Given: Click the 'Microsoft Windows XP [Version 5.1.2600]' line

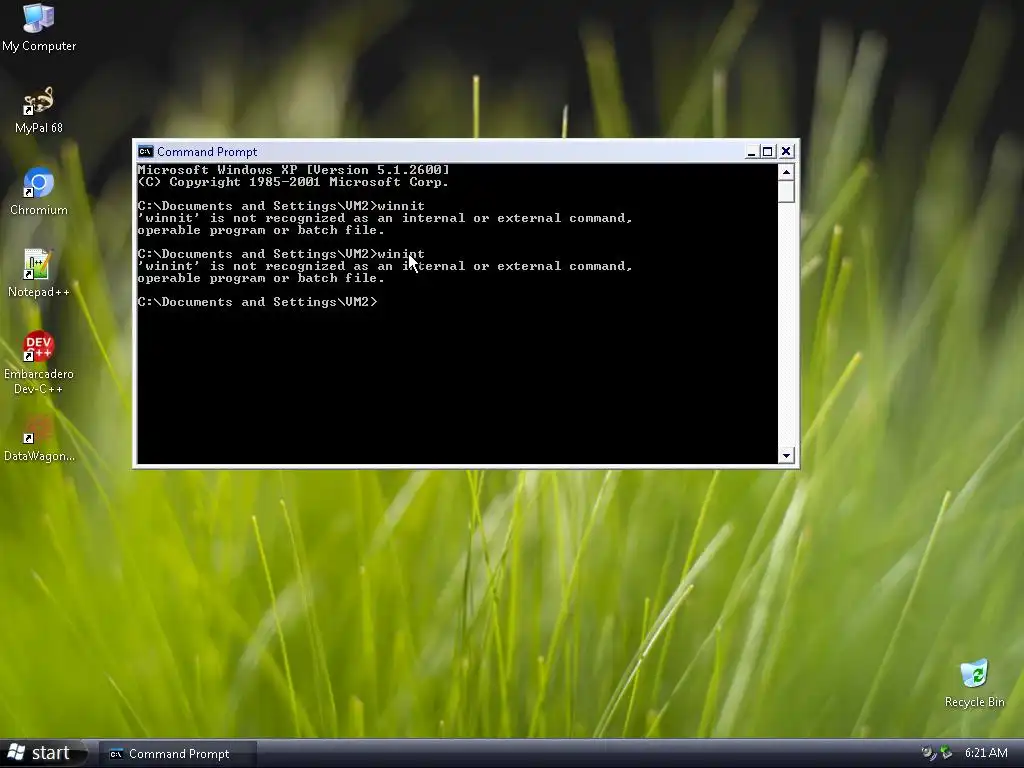Looking at the screenshot, I should 293,170.
